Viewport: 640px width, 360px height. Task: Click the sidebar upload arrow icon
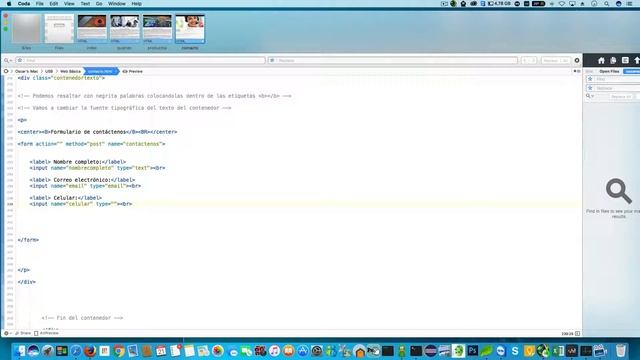pos(637,60)
